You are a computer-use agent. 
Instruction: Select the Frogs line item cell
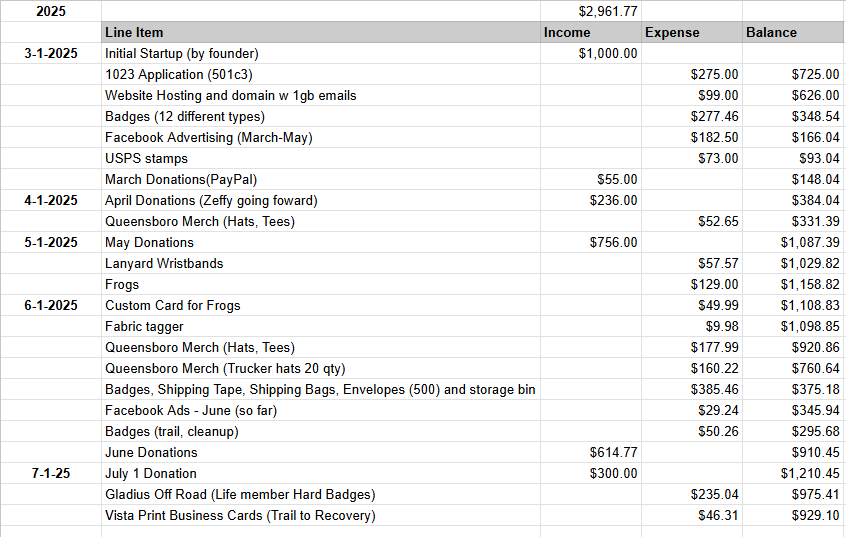click(x=320, y=284)
